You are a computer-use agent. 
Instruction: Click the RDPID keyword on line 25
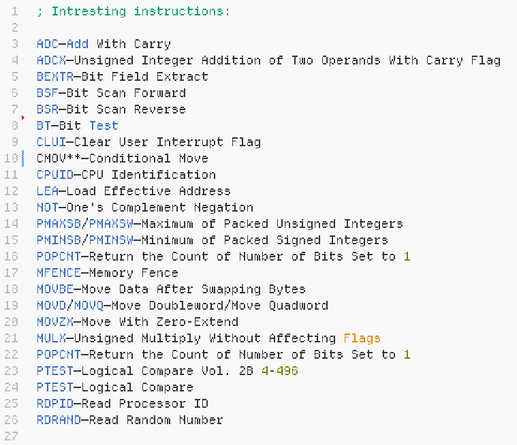click(55, 404)
